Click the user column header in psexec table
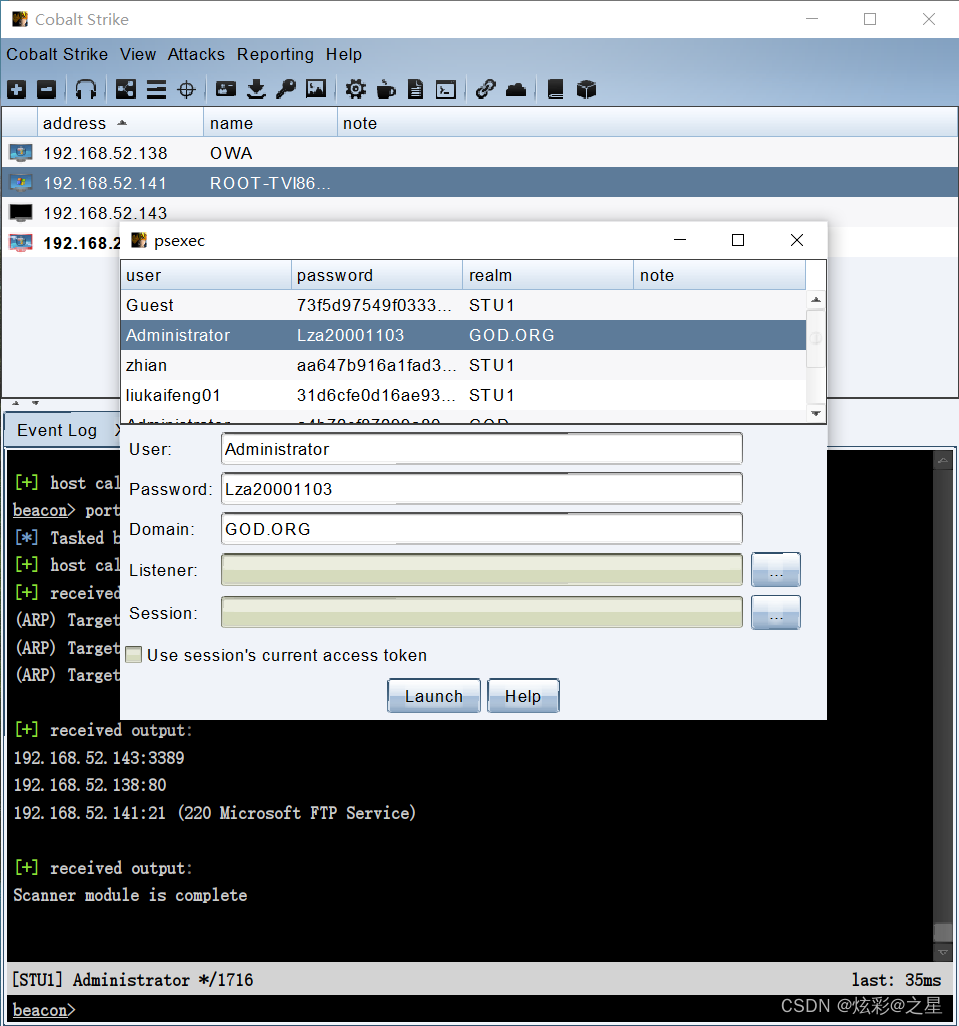The width and height of the screenshot is (959, 1026). [206, 275]
